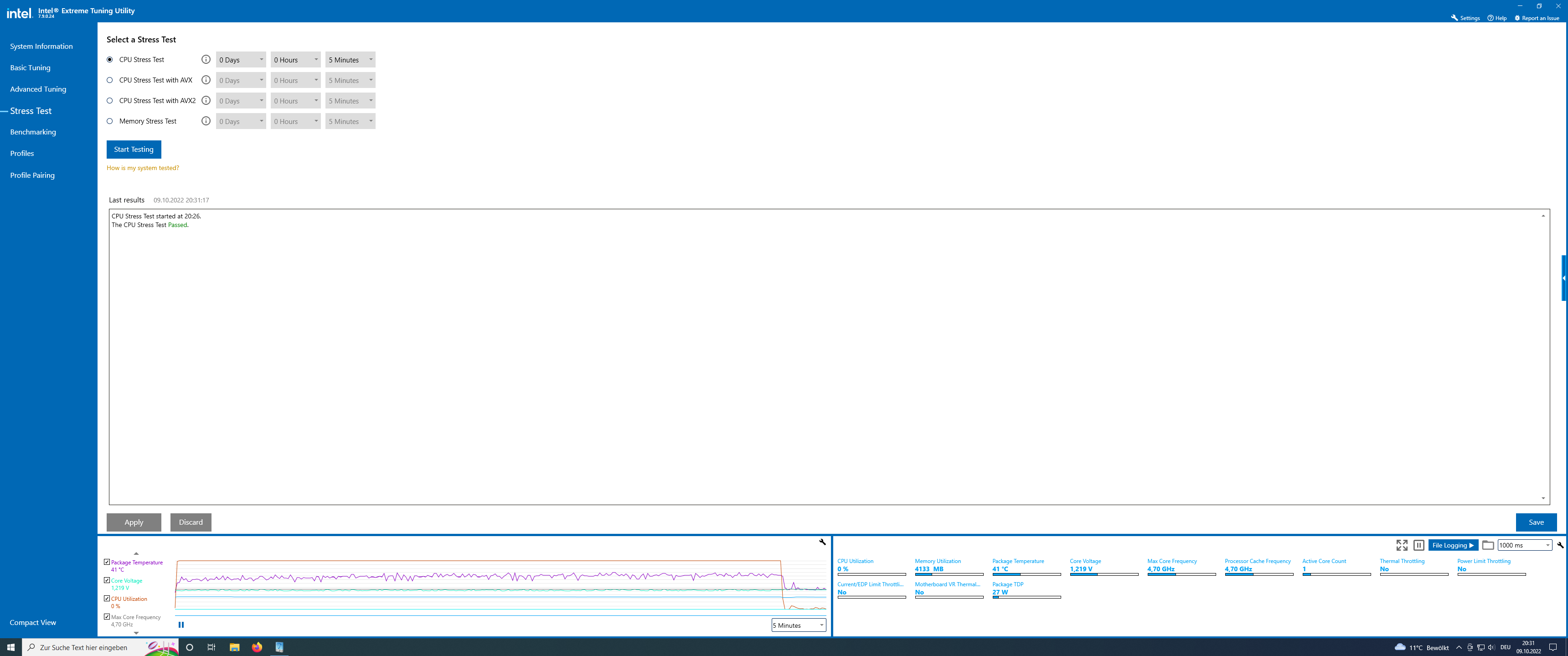
Task: Pause the graph playback
Action: [181, 625]
